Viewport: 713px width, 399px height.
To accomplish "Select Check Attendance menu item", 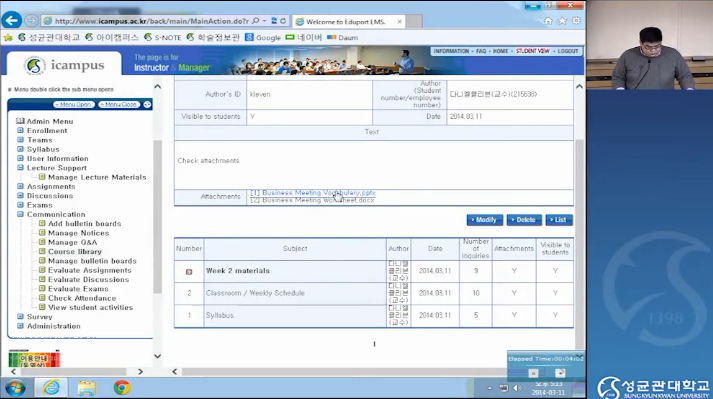I will [x=82, y=298].
